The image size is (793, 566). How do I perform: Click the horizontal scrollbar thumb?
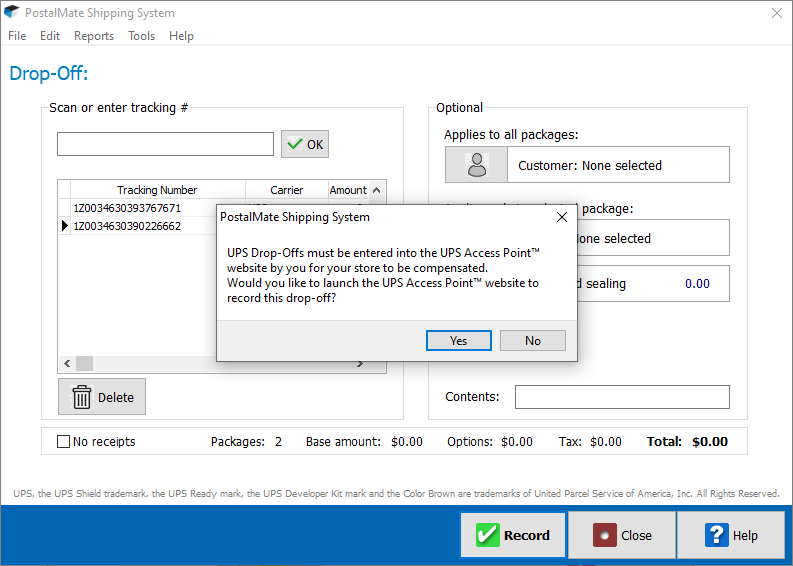pyautogui.click(x=84, y=363)
